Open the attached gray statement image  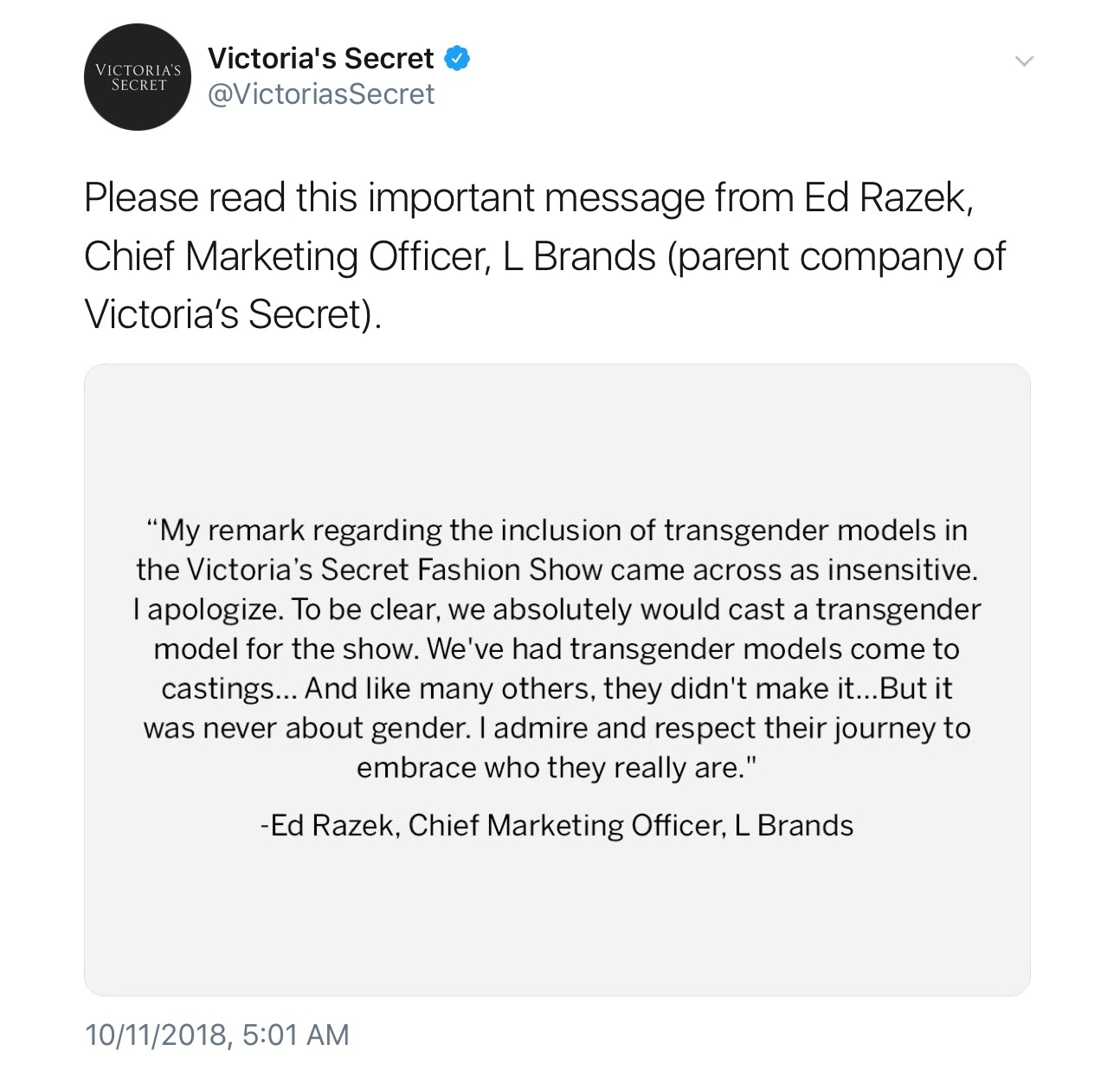click(557, 680)
